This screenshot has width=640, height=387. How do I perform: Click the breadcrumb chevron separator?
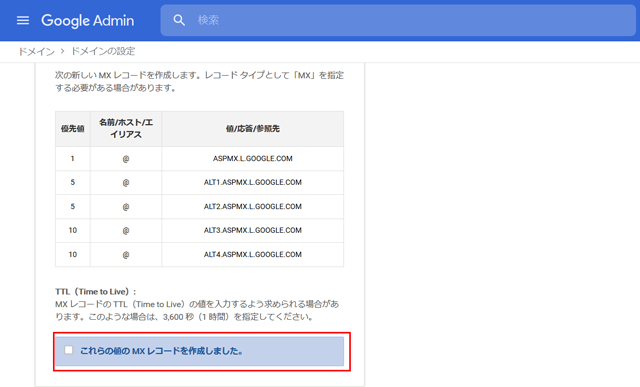[62, 51]
